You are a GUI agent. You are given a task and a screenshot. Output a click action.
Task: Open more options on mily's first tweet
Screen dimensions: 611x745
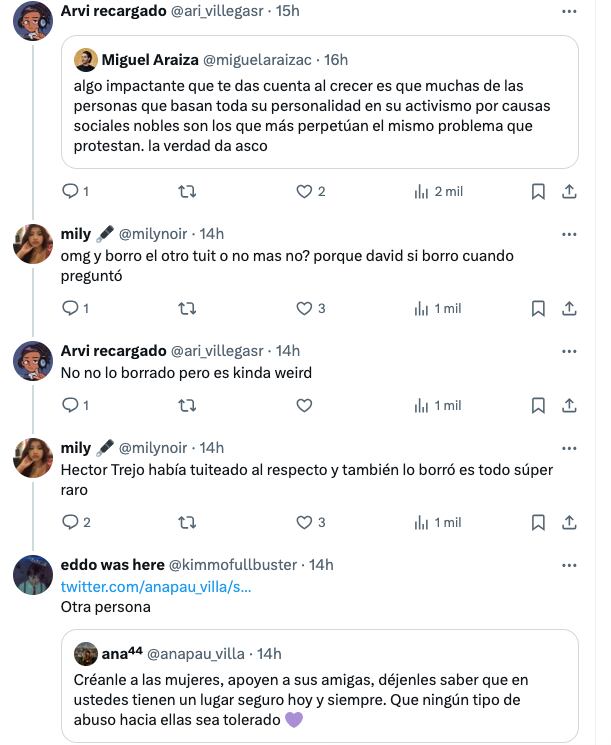[569, 234]
